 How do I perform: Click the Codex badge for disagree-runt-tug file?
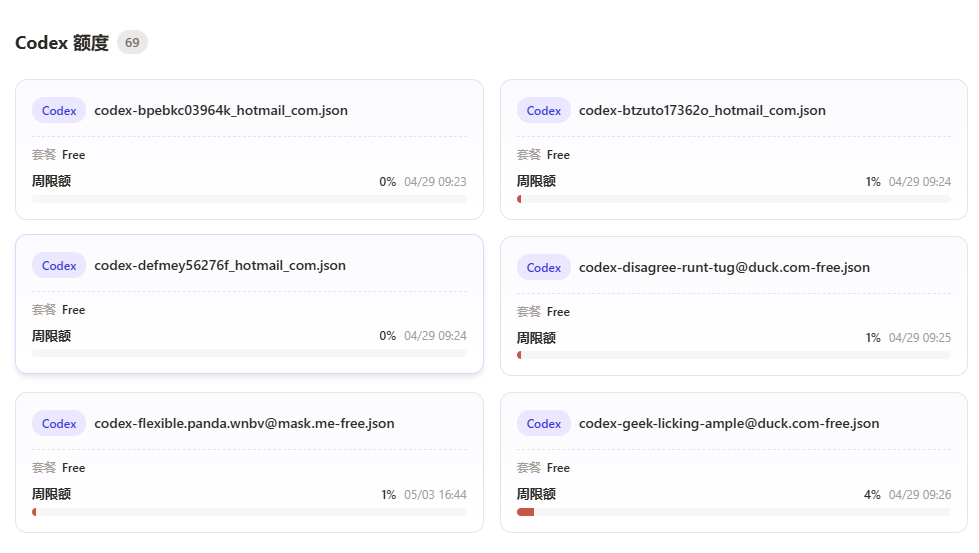[x=543, y=267]
